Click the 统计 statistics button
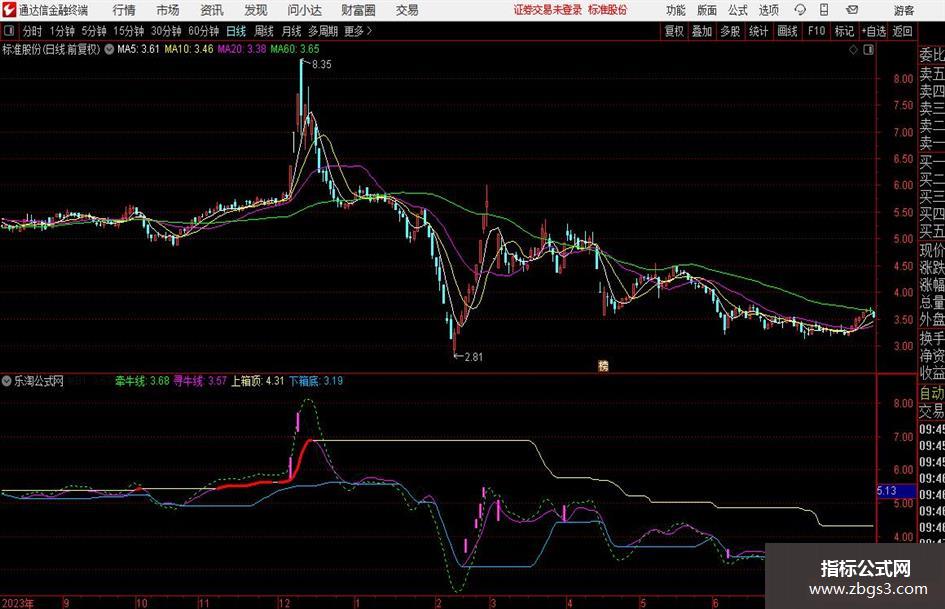Screen dimensions: 945x609 tap(759, 31)
